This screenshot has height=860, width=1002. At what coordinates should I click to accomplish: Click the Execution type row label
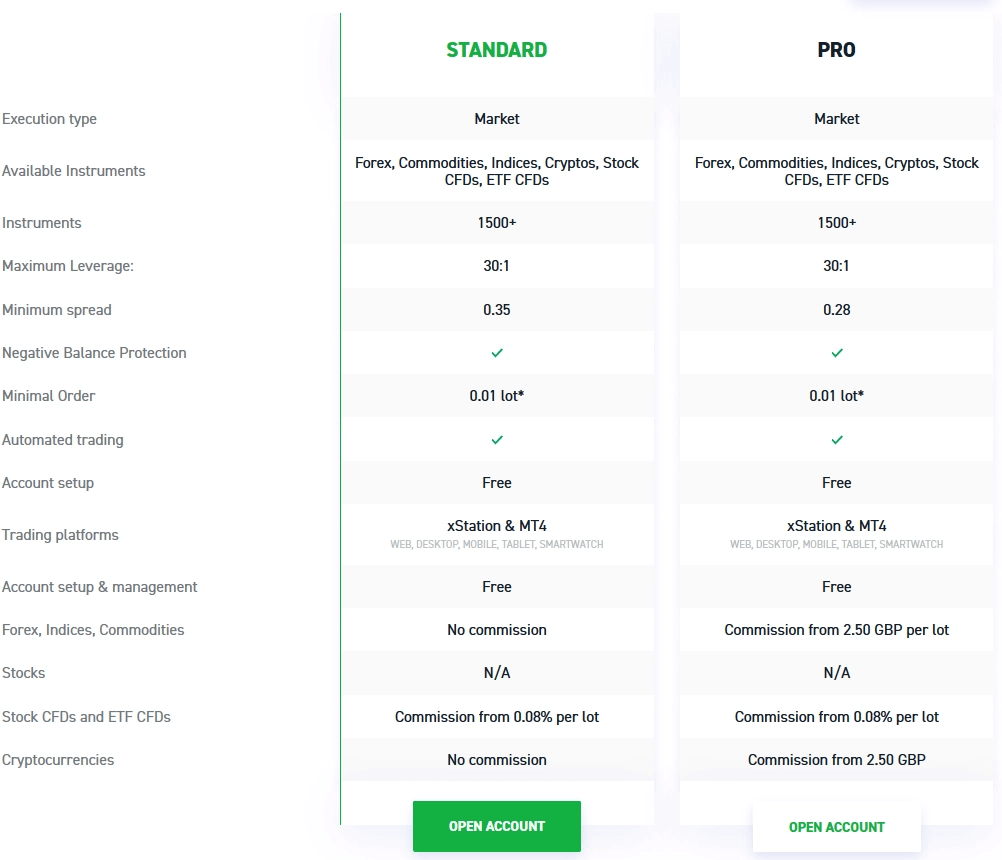point(49,119)
